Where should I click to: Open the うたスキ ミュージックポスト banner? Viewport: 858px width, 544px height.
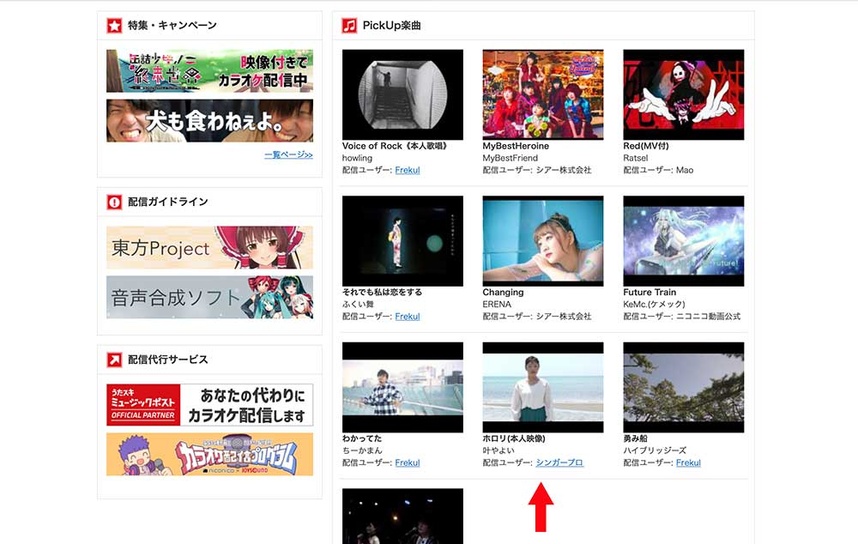click(209, 404)
